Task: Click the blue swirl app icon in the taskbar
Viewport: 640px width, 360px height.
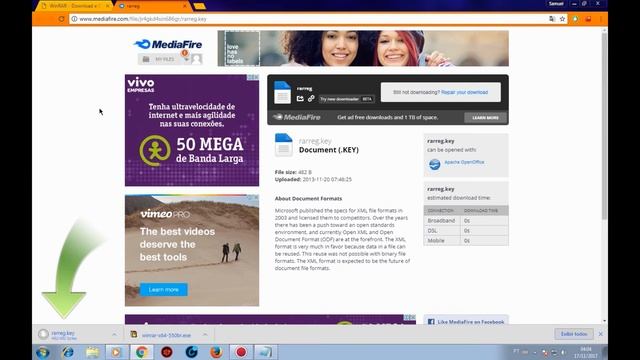Action: point(191,352)
